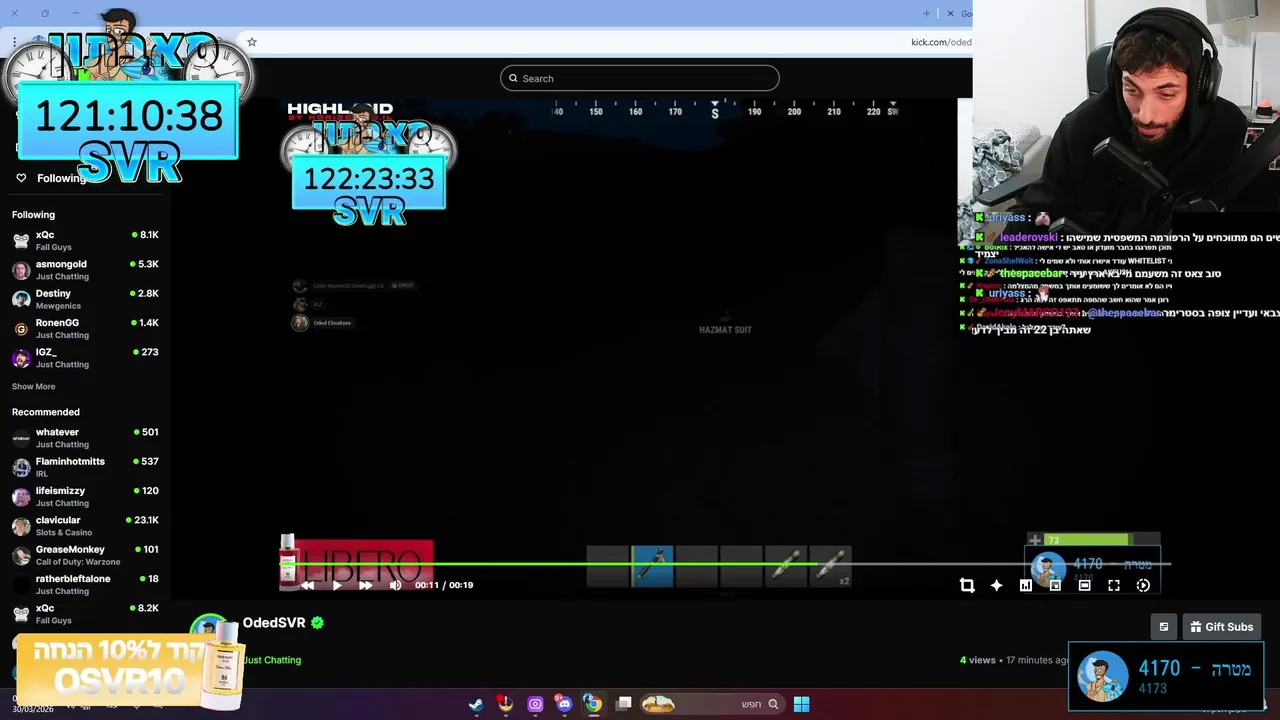The height and width of the screenshot is (720, 1280).
Task: Play the clip with the play button
Action: [x=336, y=585]
